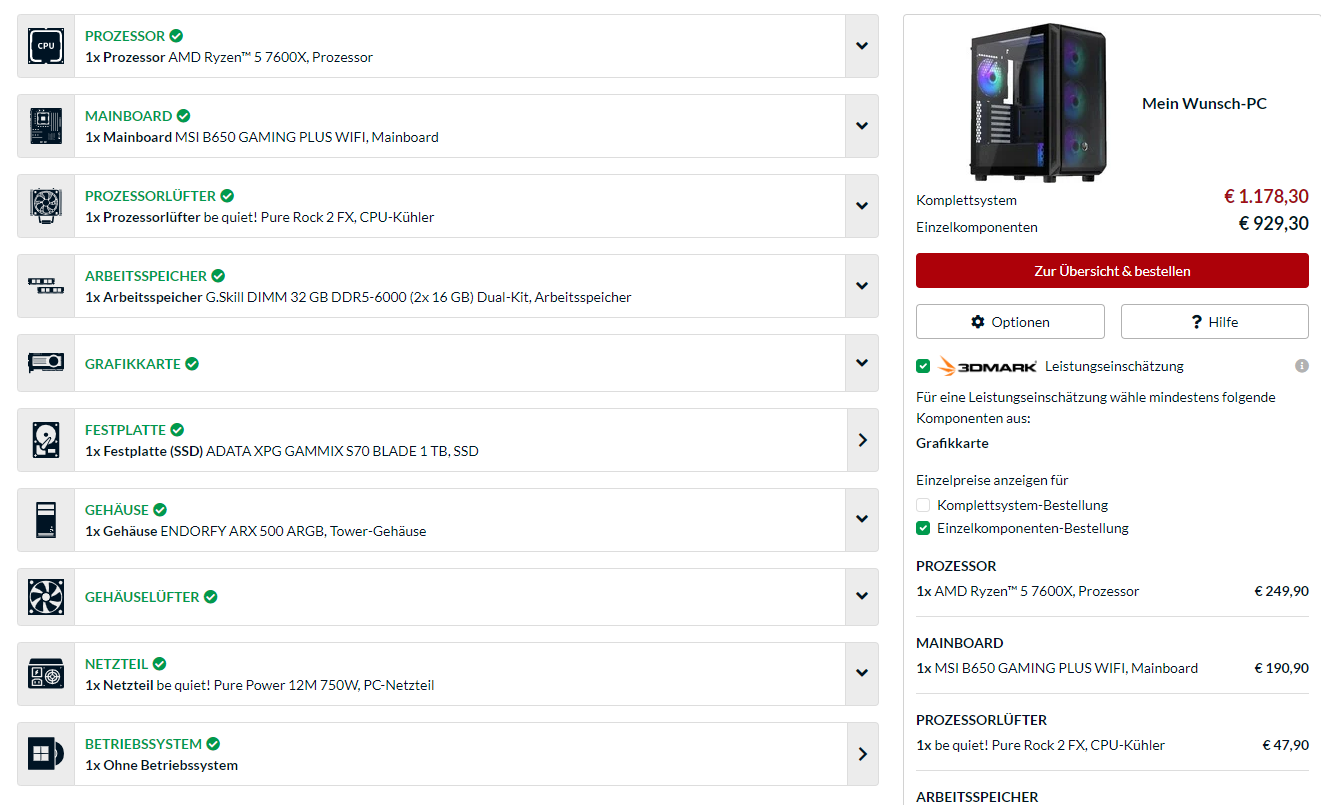Click the mainboard icon in Mainboard row
The image size is (1321, 805).
click(46, 126)
